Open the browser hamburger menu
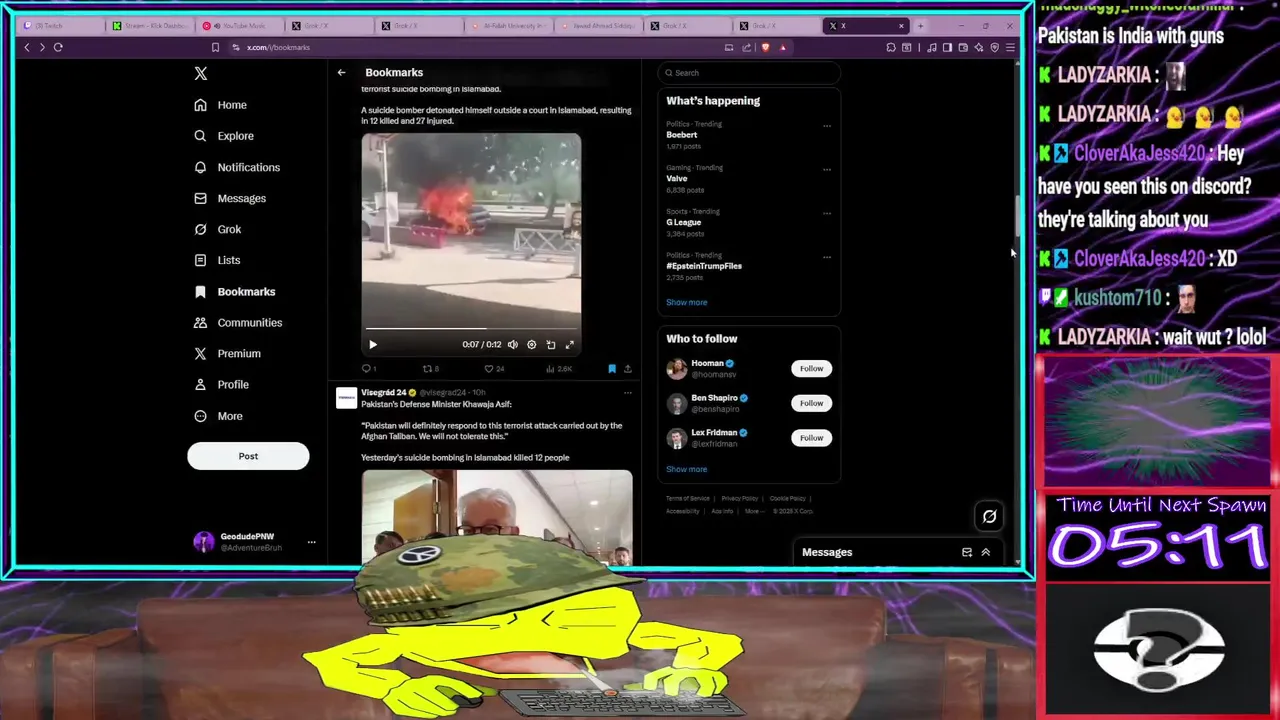 [x=1010, y=47]
